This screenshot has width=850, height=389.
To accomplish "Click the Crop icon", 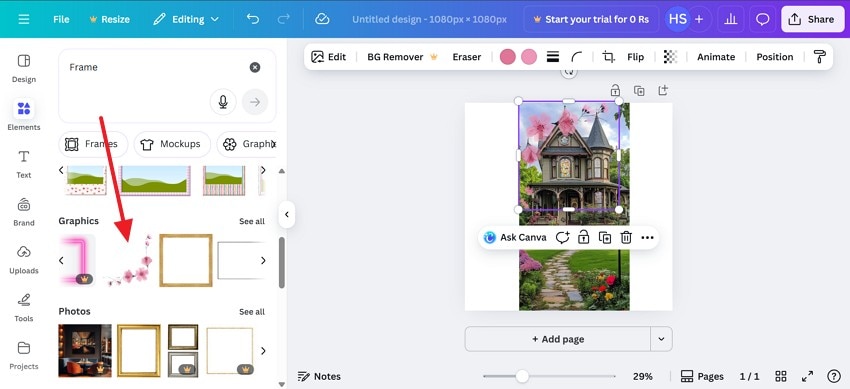I will (x=609, y=57).
